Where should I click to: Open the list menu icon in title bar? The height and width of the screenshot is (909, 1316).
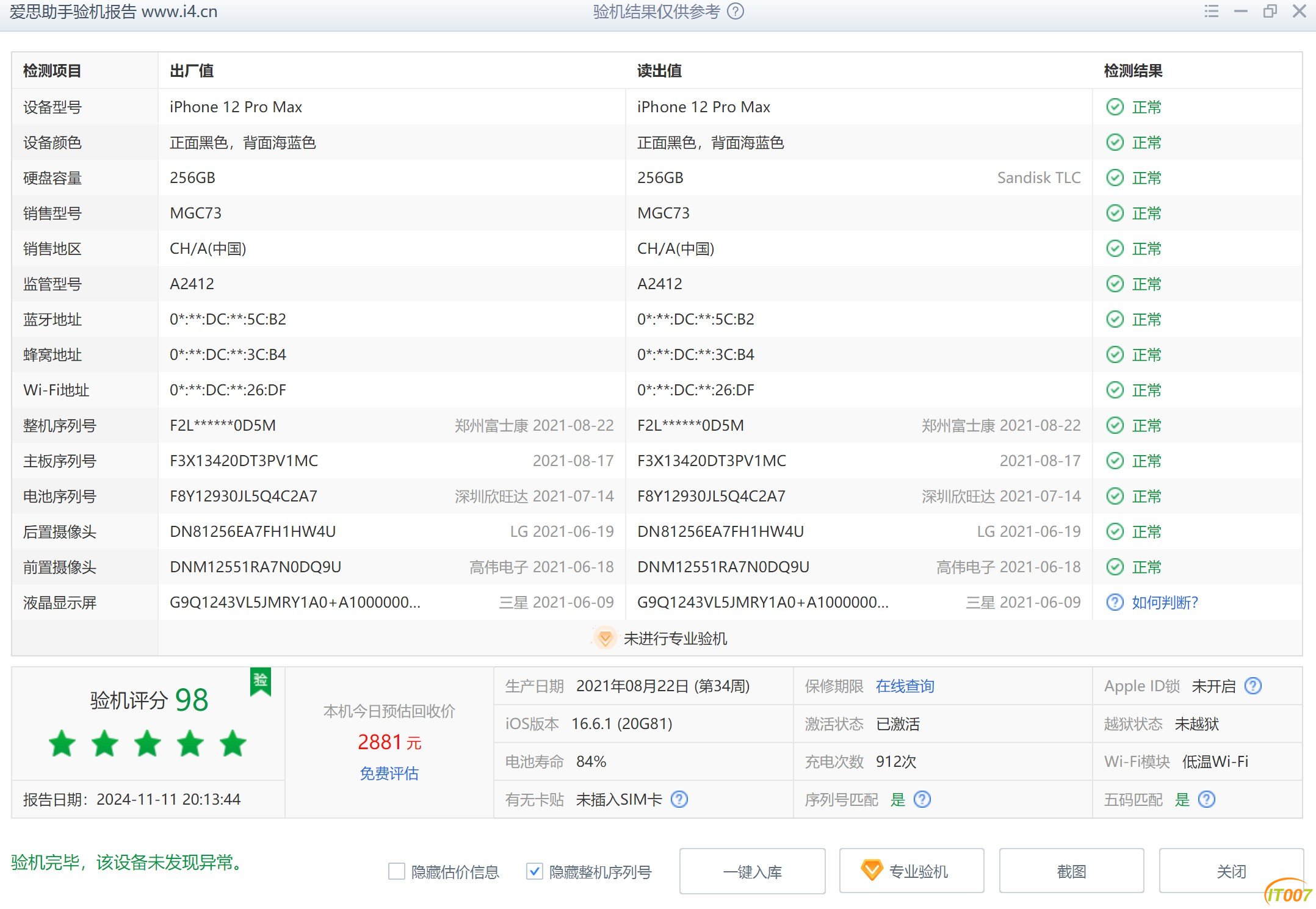point(1212,12)
